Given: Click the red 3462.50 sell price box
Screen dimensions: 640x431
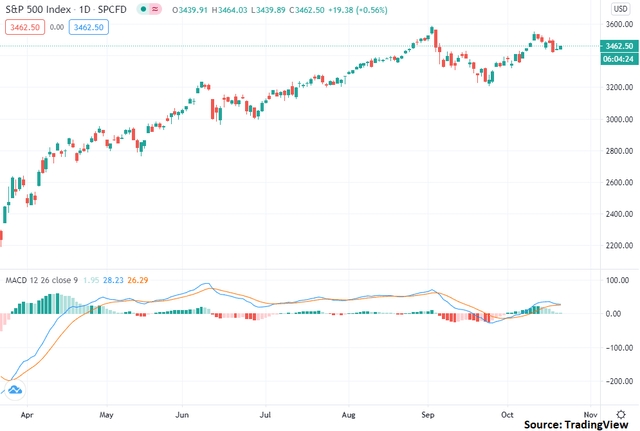Looking at the screenshot, I should click(x=25, y=27).
